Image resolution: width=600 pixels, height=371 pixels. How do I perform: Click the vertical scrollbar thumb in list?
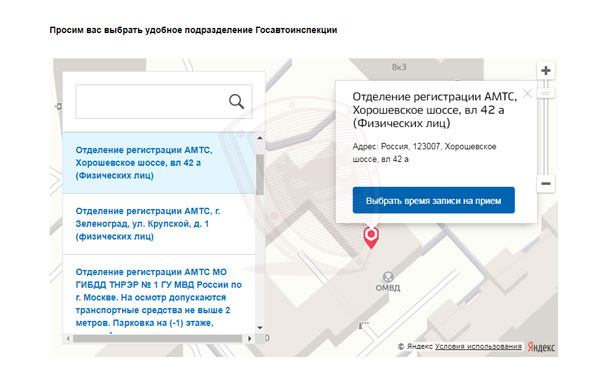(x=260, y=174)
